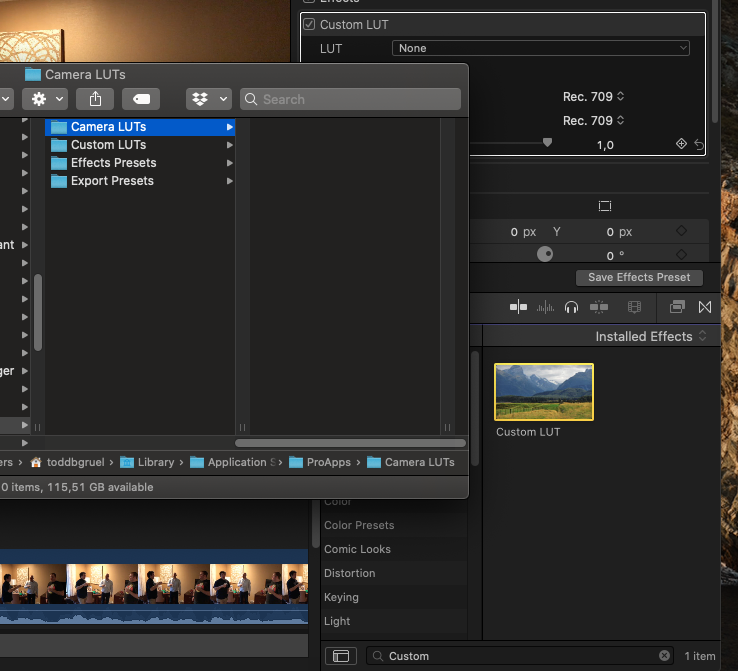Show the Transitions browser icon
738x671 pixels.
pyautogui.click(x=705, y=307)
